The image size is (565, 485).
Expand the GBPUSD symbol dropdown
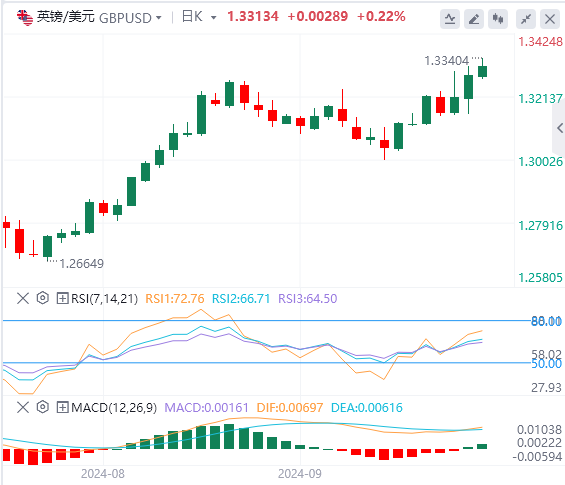point(159,18)
